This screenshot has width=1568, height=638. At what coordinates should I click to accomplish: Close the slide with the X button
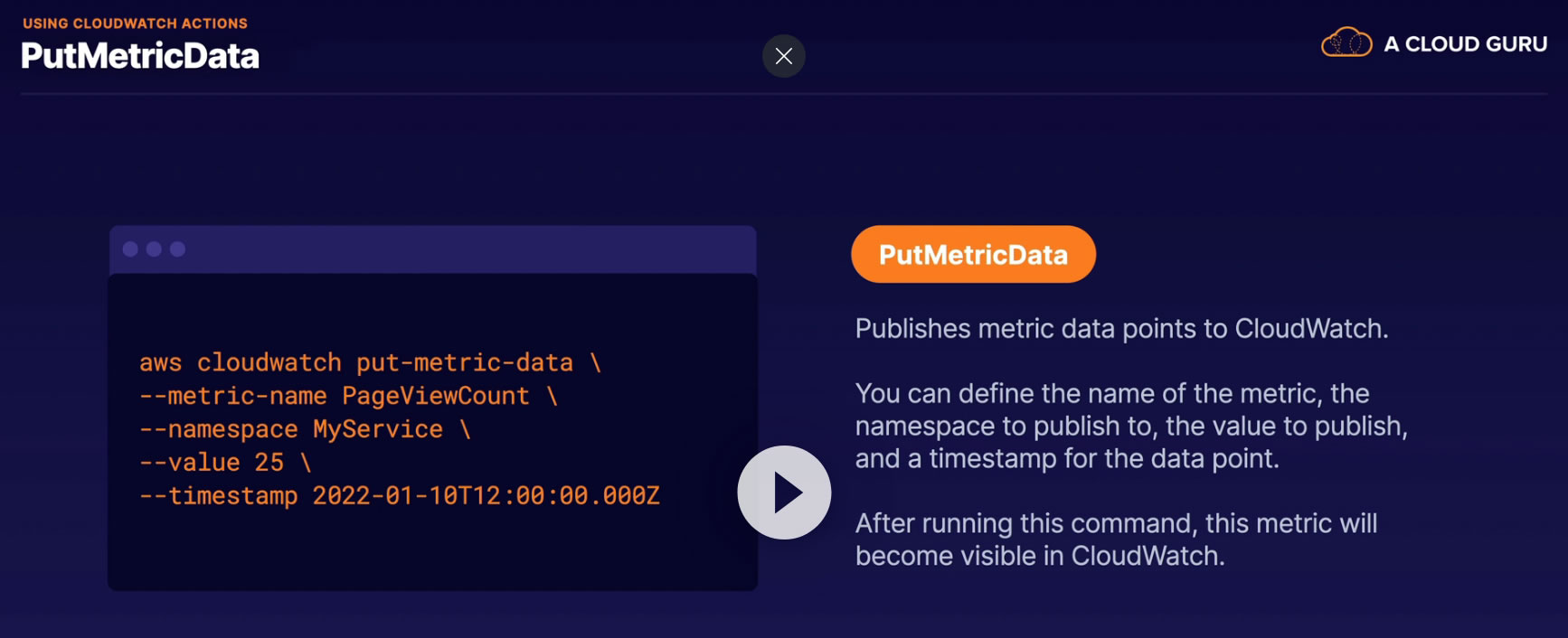[784, 56]
